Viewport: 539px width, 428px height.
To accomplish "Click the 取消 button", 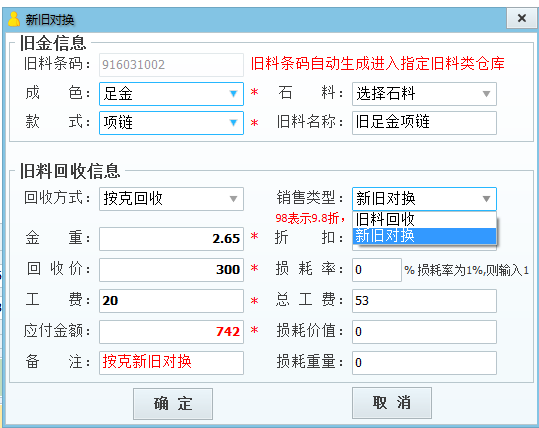I will tap(392, 403).
